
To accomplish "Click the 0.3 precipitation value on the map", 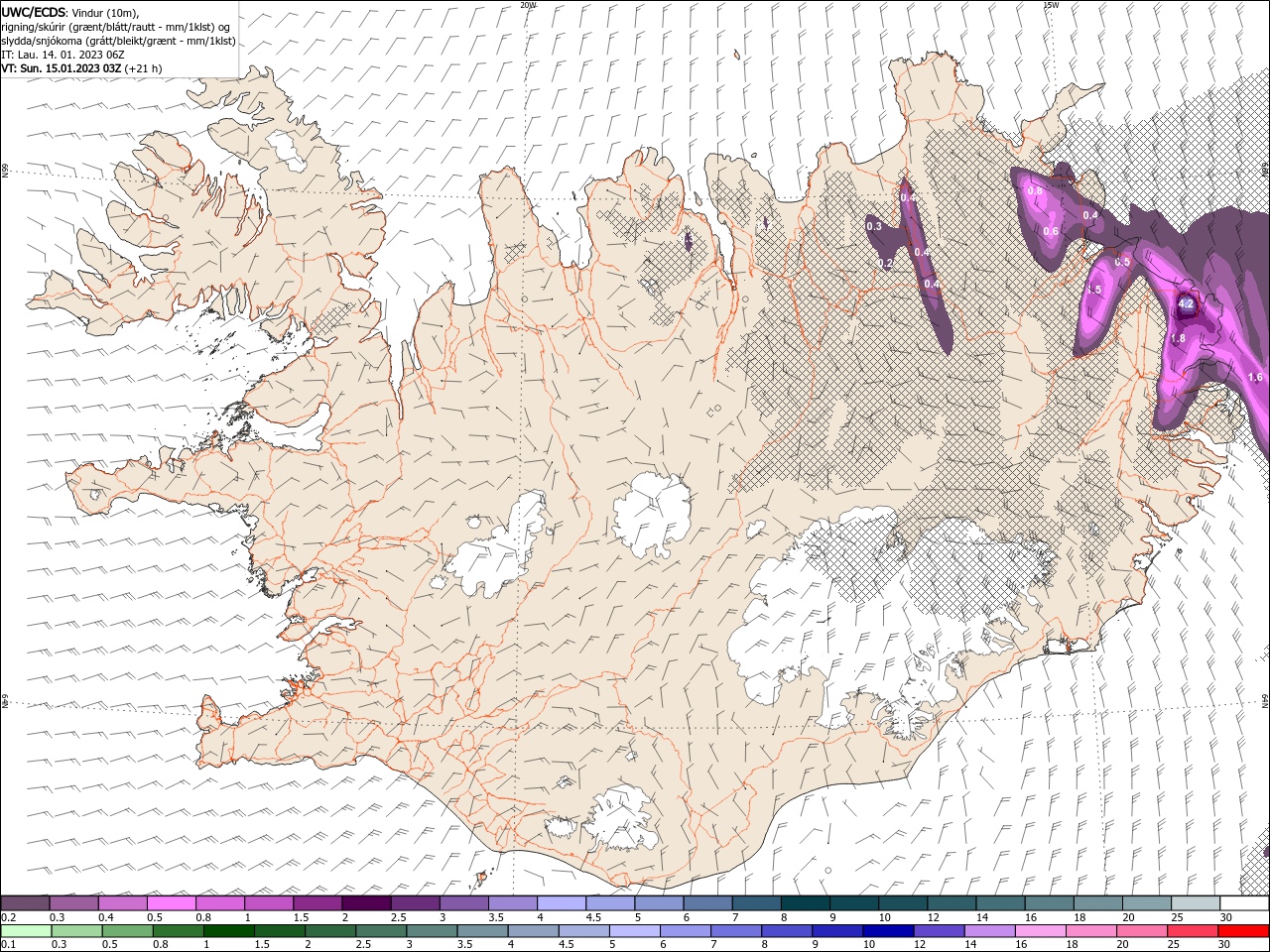I will [x=874, y=226].
